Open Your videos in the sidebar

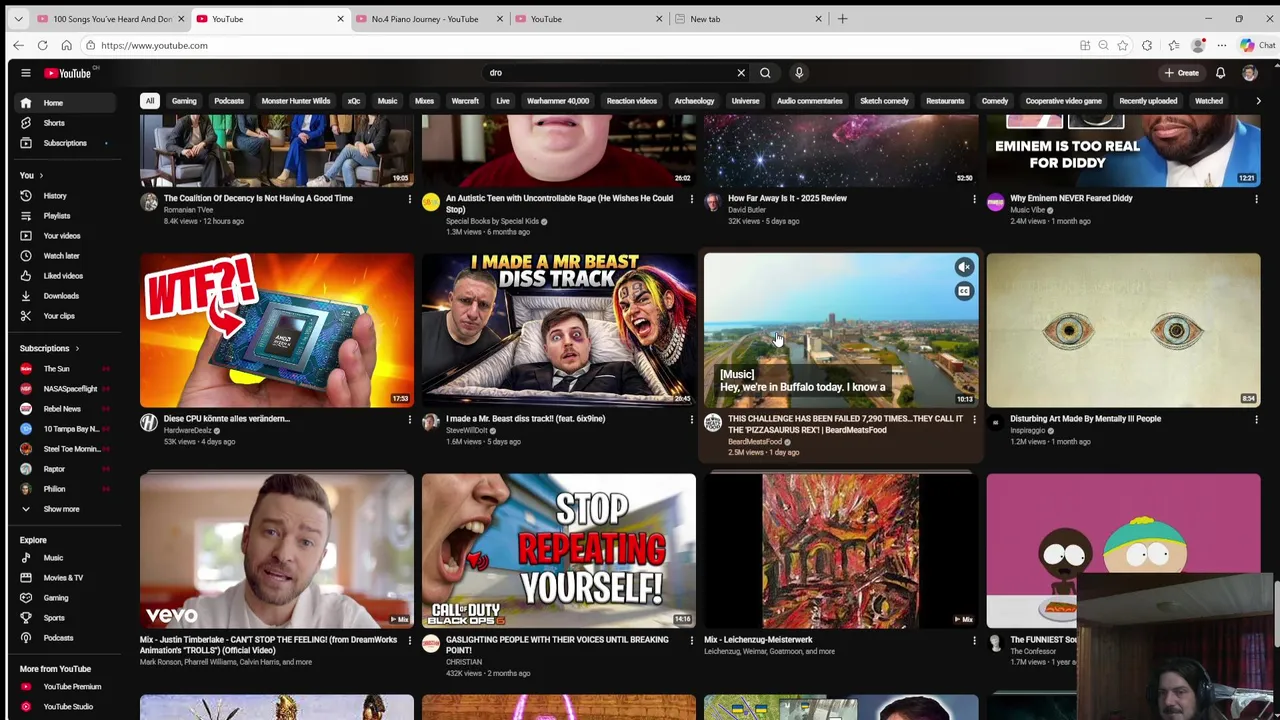61,236
